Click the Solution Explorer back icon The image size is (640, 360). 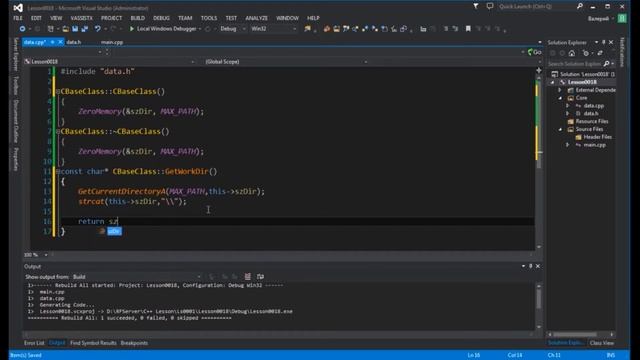(x=553, y=53)
